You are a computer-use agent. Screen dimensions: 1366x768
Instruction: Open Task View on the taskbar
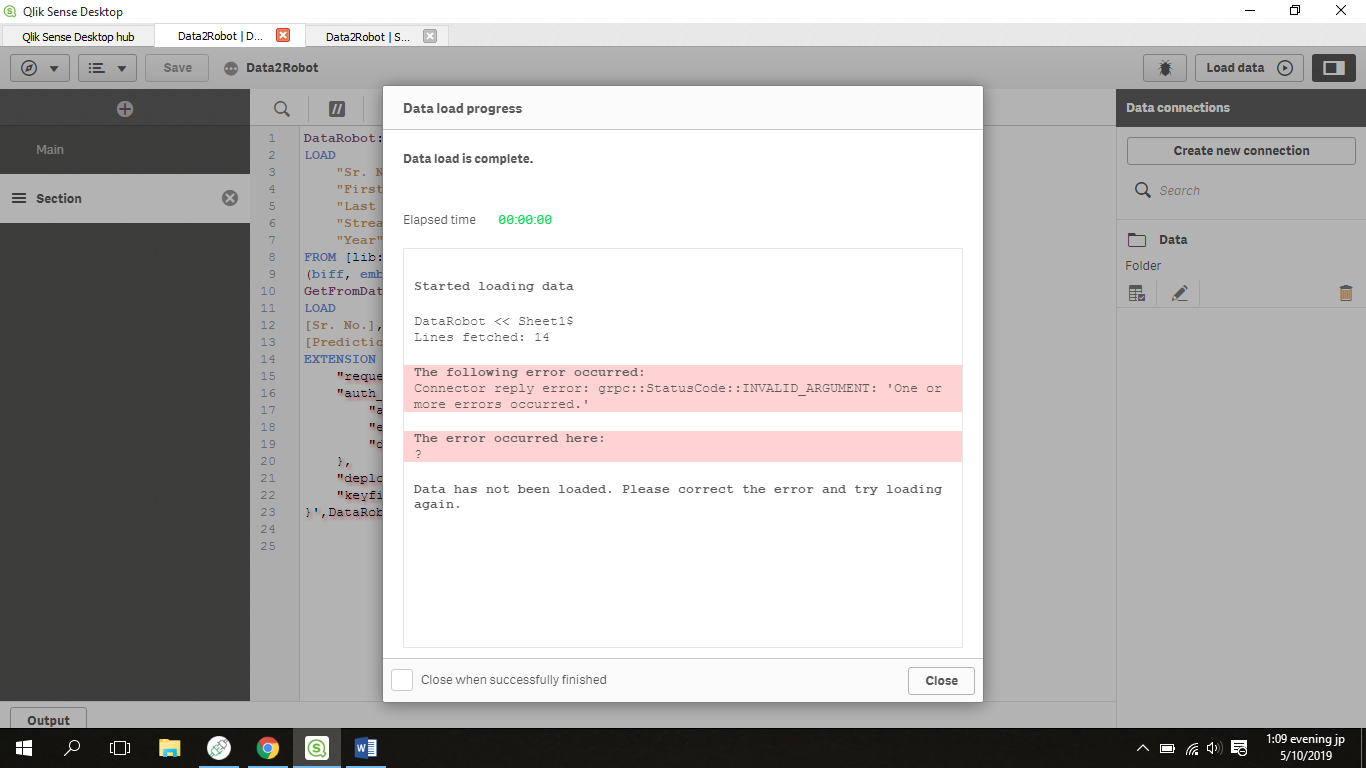click(120, 747)
